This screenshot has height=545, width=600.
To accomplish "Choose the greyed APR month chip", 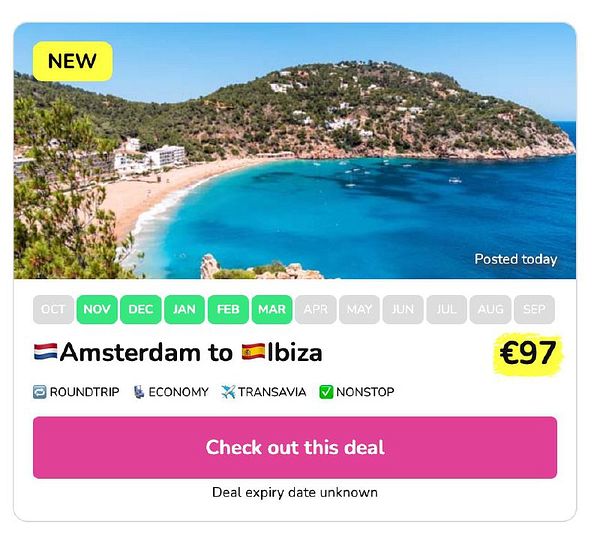I will [316, 309].
